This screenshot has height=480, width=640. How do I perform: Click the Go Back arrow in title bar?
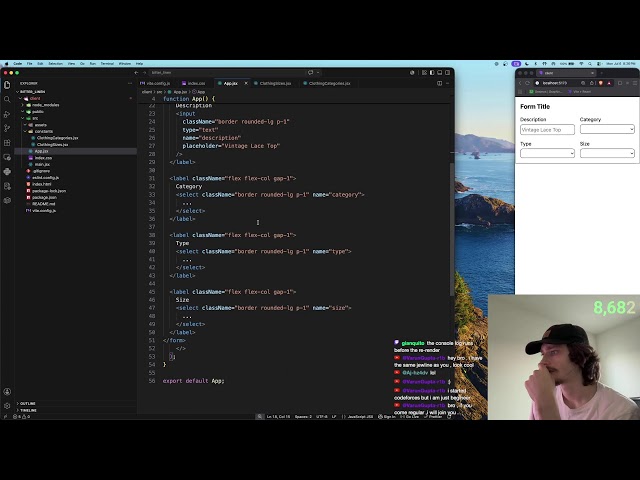tap(136, 73)
